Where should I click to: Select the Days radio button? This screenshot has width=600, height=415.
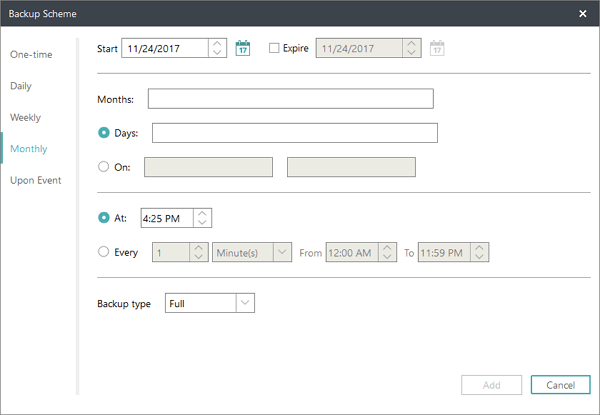click(104, 133)
